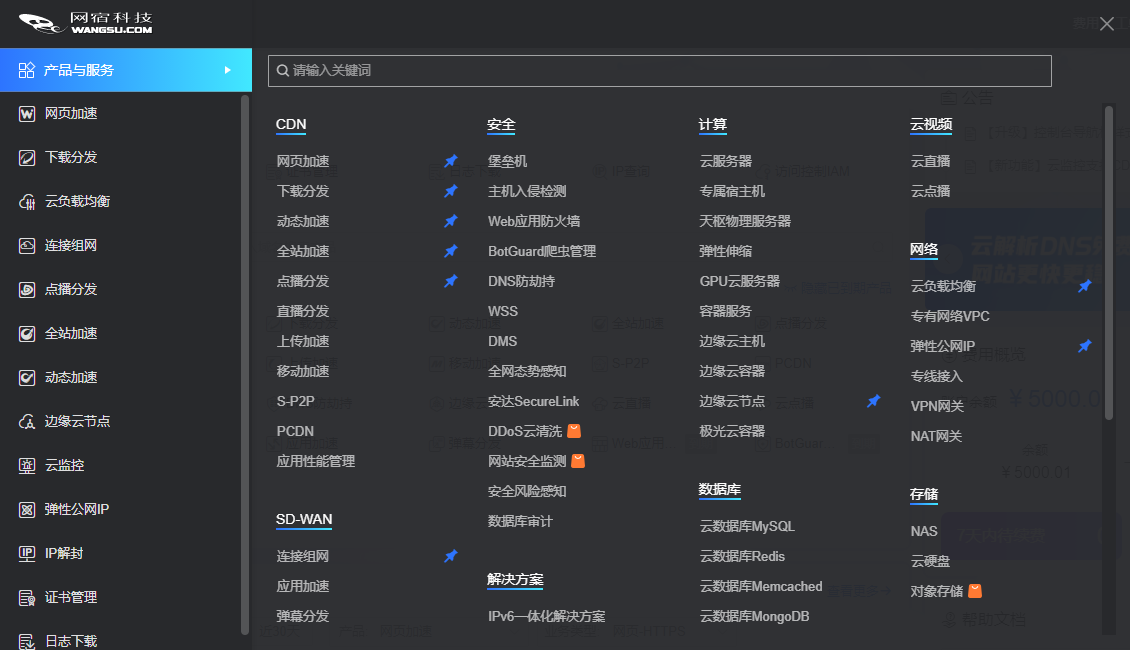Screen dimensions: 1130x650
Task: Select the 云负载均衡 sidebar icon
Action: click(27, 202)
